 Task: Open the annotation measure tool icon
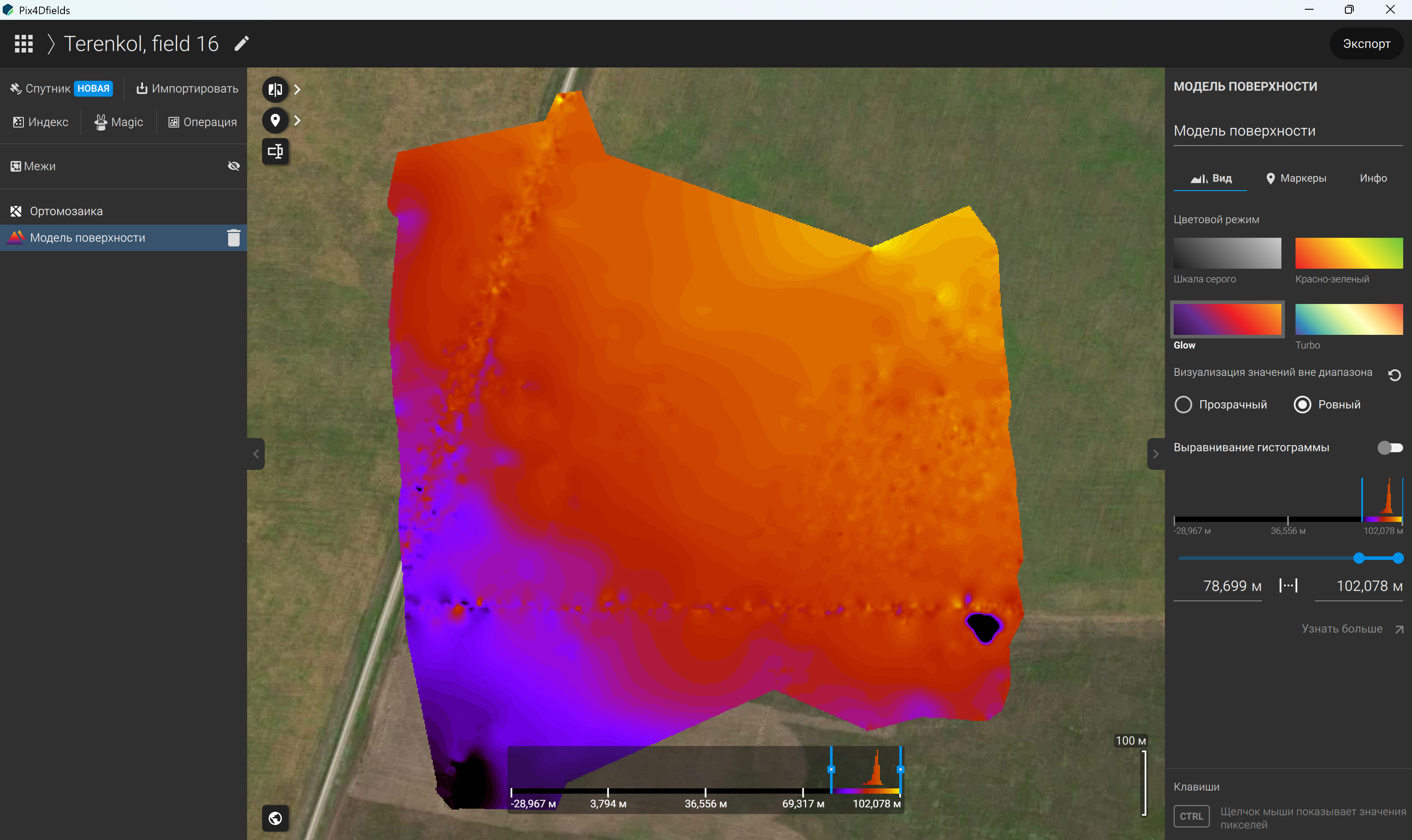tap(275, 151)
